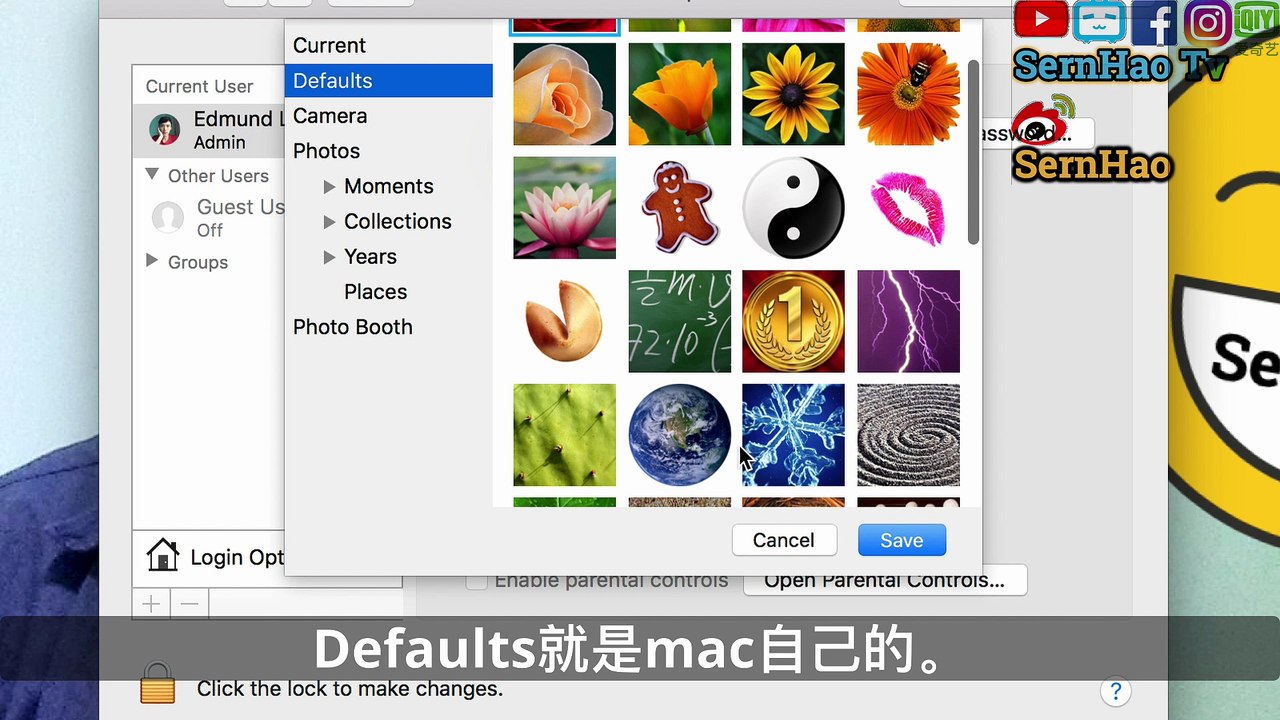Select the Collections label under Photos
1280x720 pixels.
pos(398,221)
